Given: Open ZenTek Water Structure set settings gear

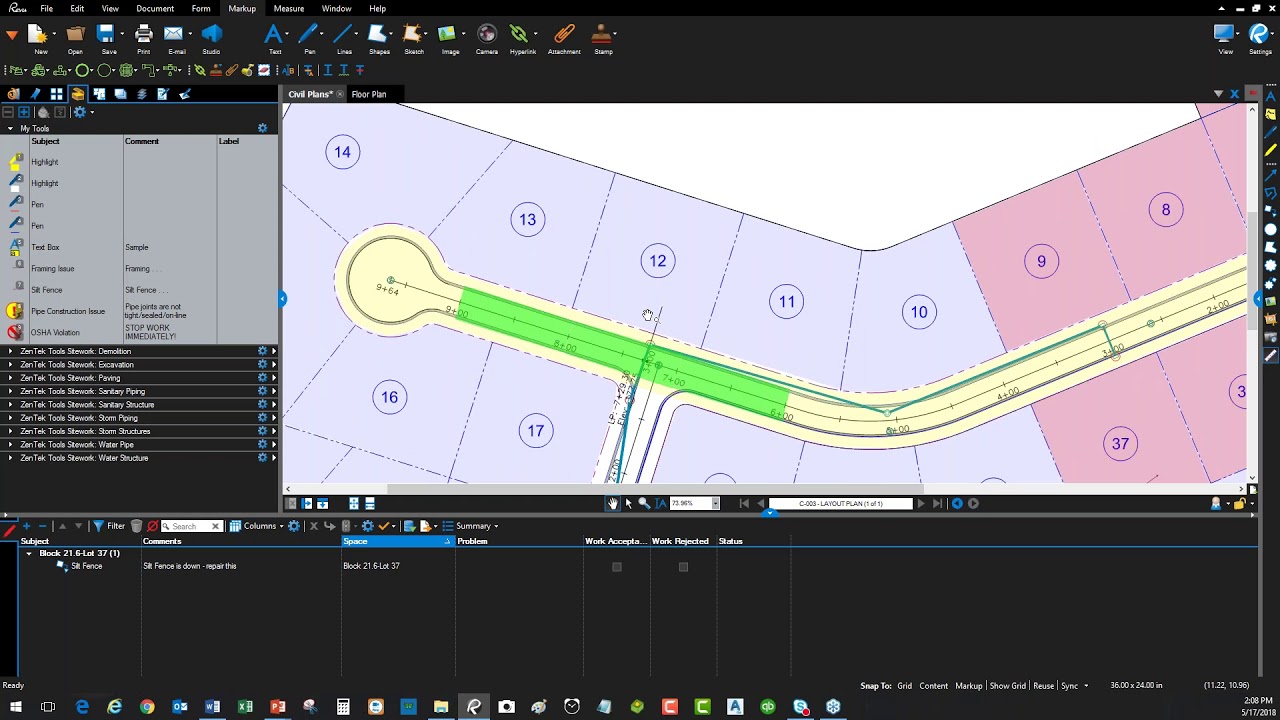Looking at the screenshot, I should 262,458.
